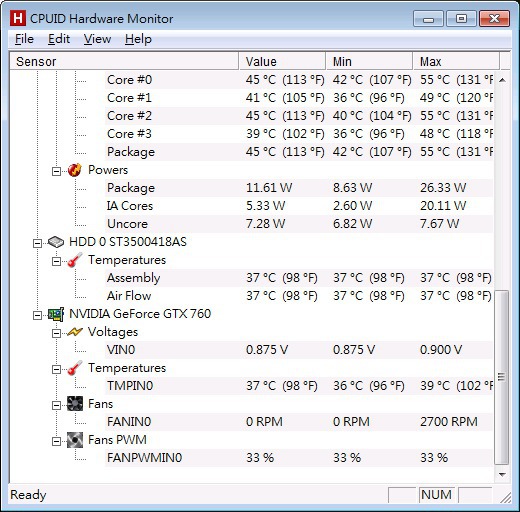Collapse the HDD 0 ST3500418AS node
The height and width of the screenshot is (512, 520).
37,243
